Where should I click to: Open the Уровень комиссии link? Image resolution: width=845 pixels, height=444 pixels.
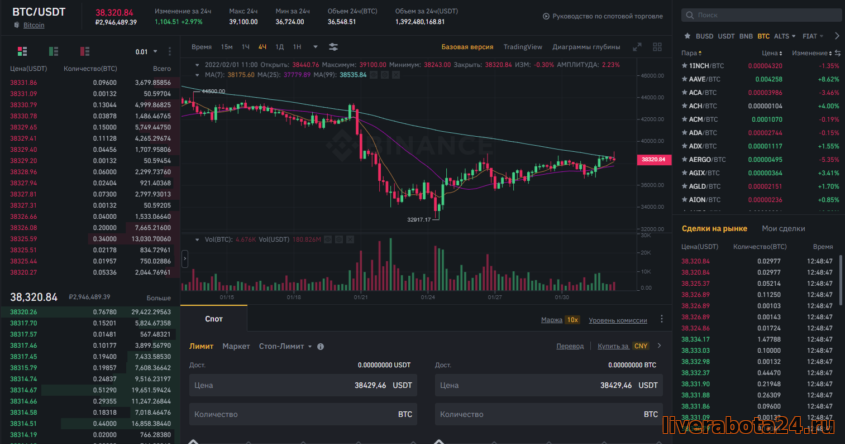point(618,320)
